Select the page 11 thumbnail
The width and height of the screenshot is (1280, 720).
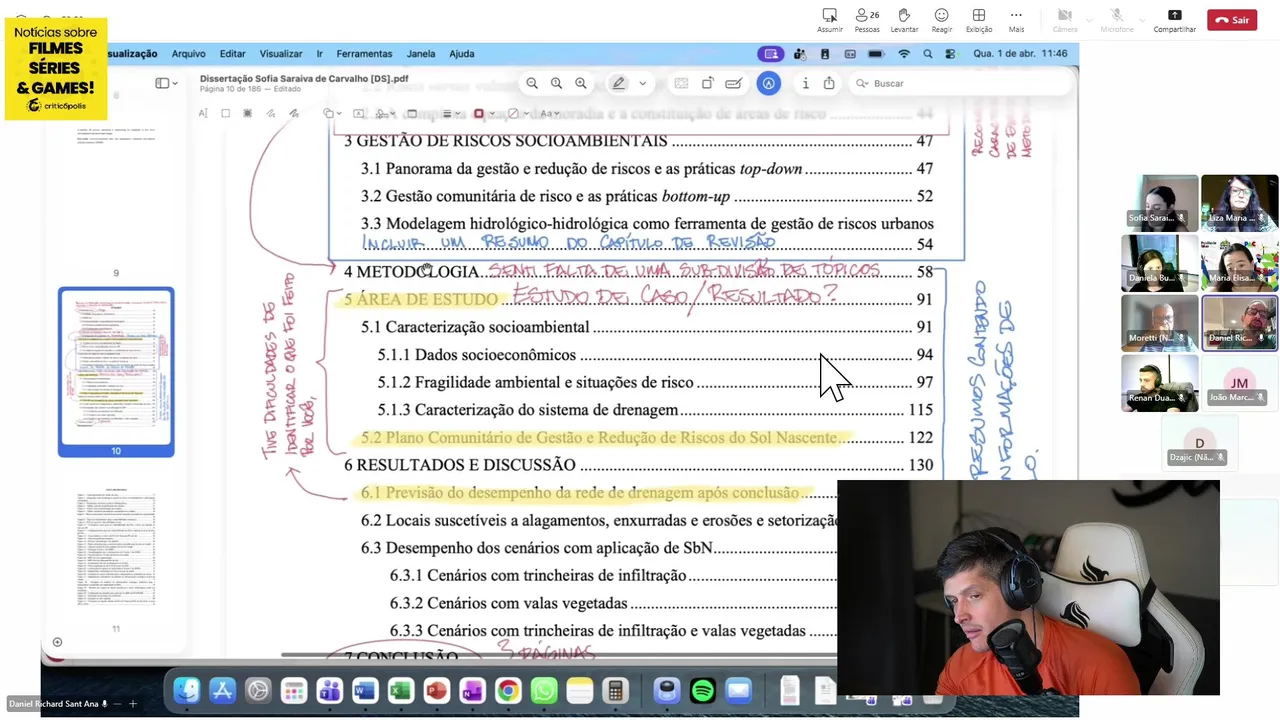tap(116, 549)
